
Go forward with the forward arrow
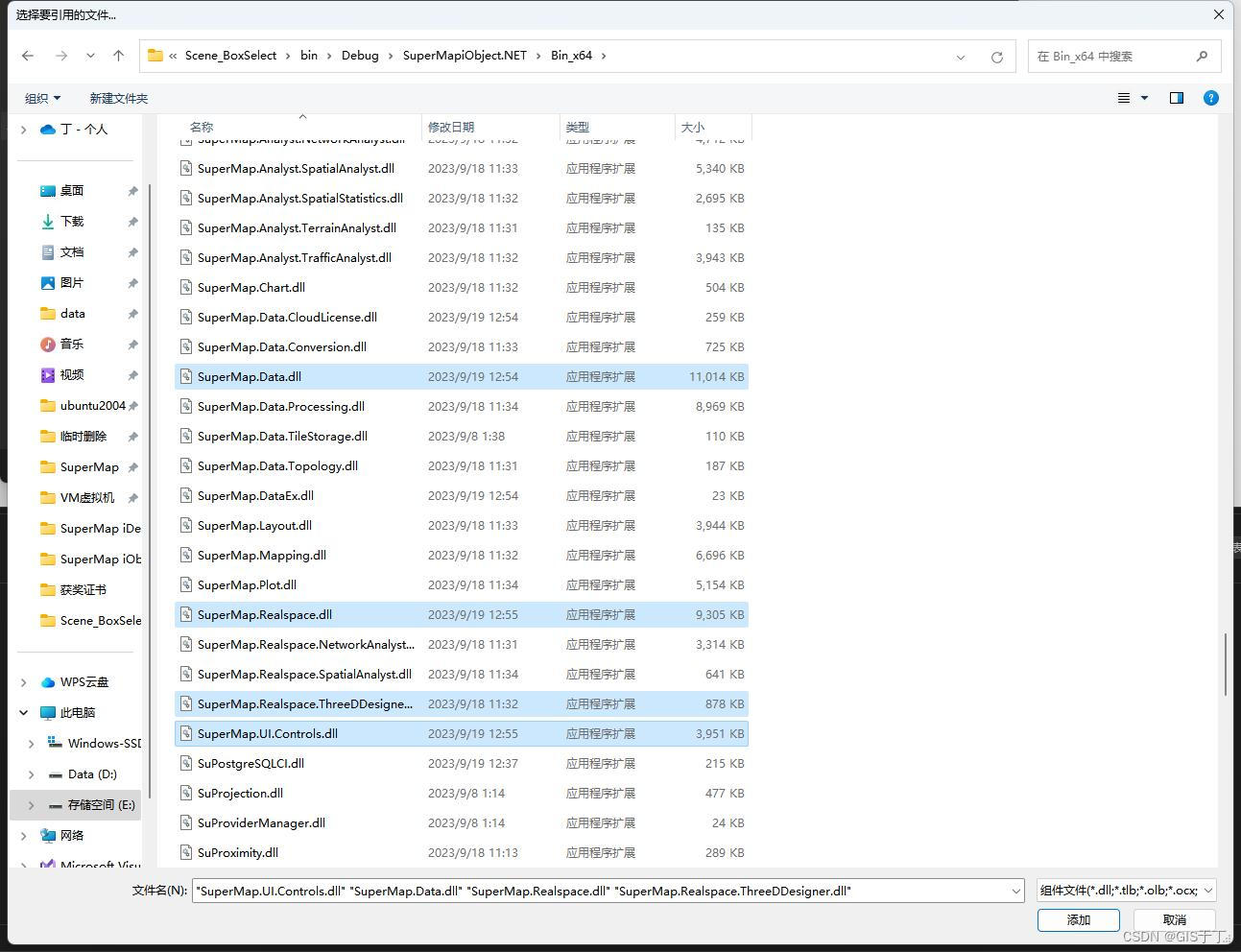(61, 56)
